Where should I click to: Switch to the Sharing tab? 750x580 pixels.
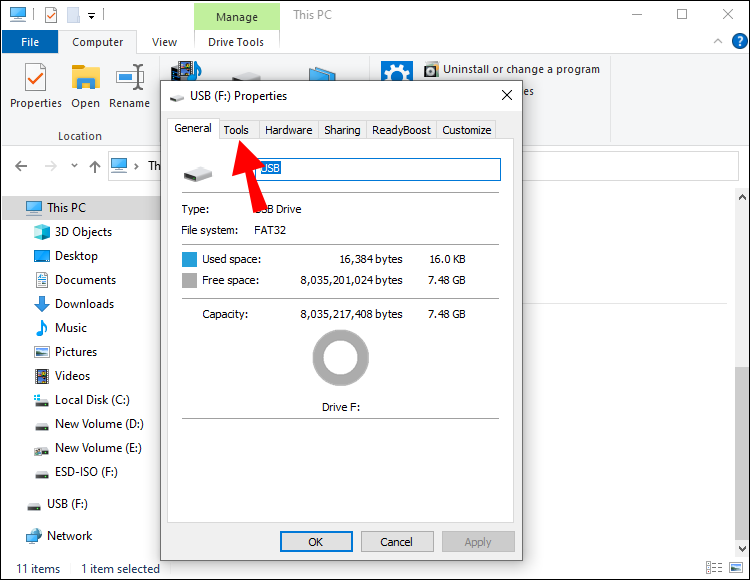(x=342, y=130)
